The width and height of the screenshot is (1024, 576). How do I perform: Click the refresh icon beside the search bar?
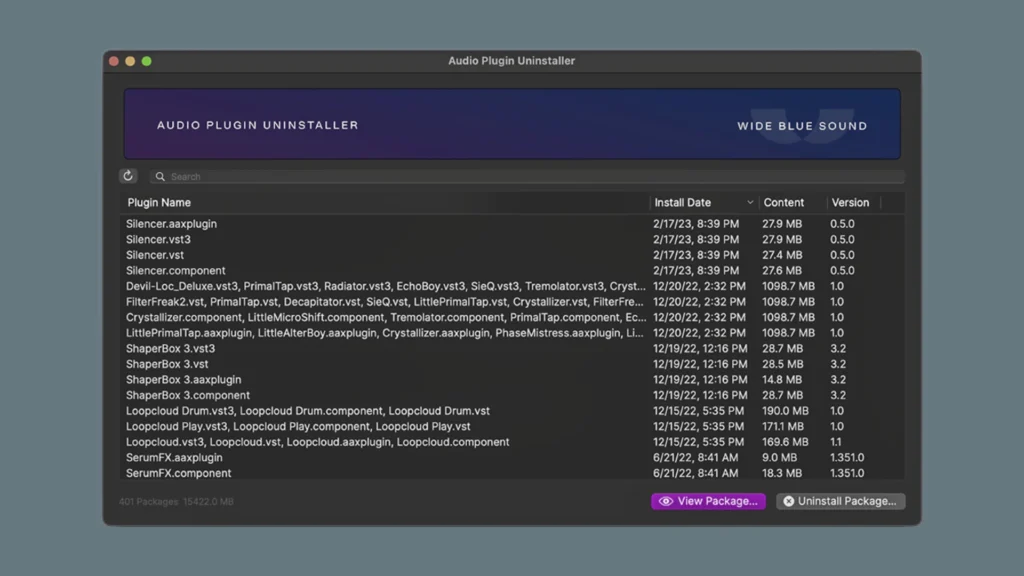[128, 176]
